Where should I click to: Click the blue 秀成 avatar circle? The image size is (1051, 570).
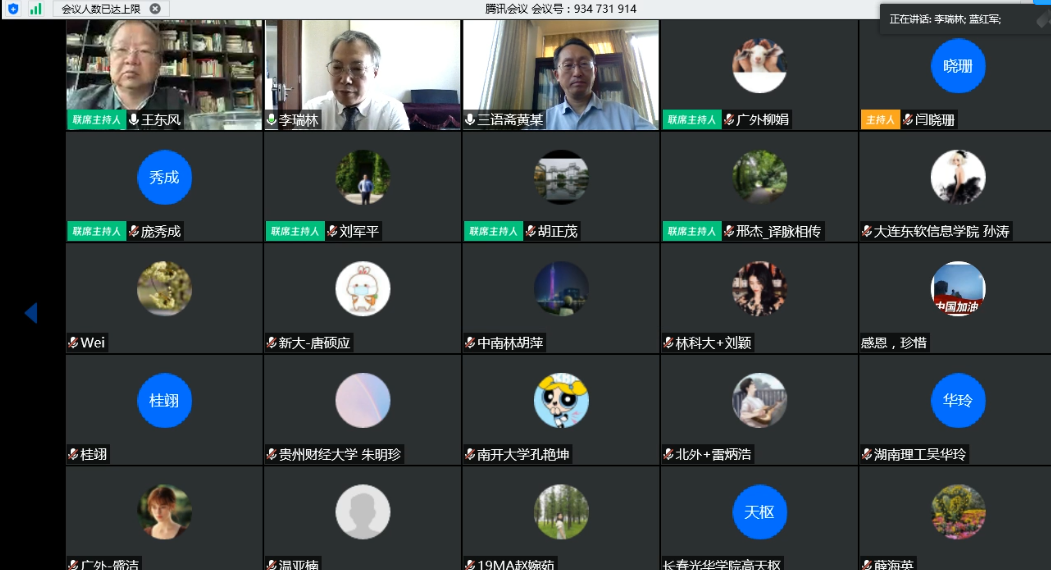pos(164,177)
